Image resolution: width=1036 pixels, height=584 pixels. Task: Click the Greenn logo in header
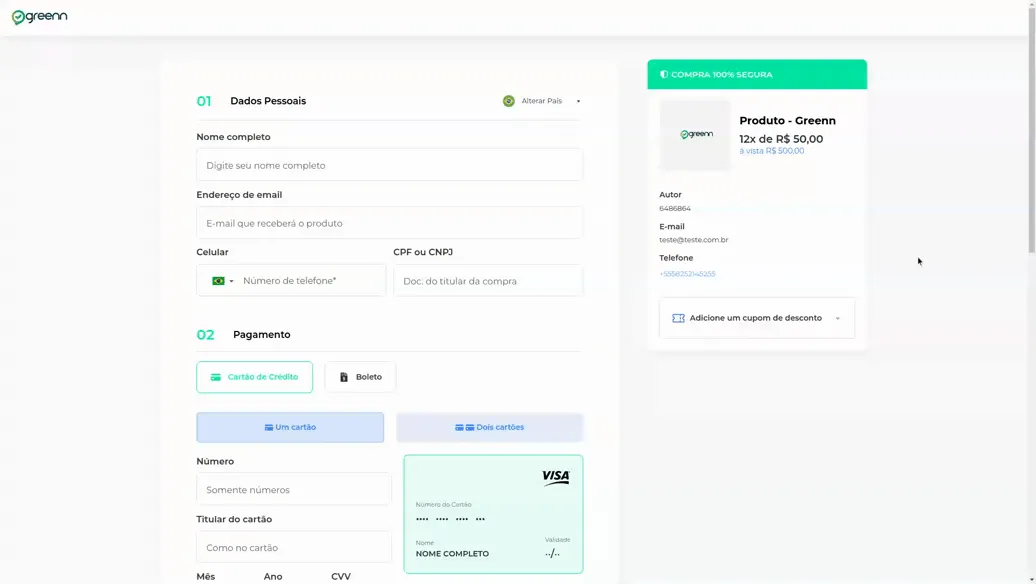pyautogui.click(x=40, y=17)
